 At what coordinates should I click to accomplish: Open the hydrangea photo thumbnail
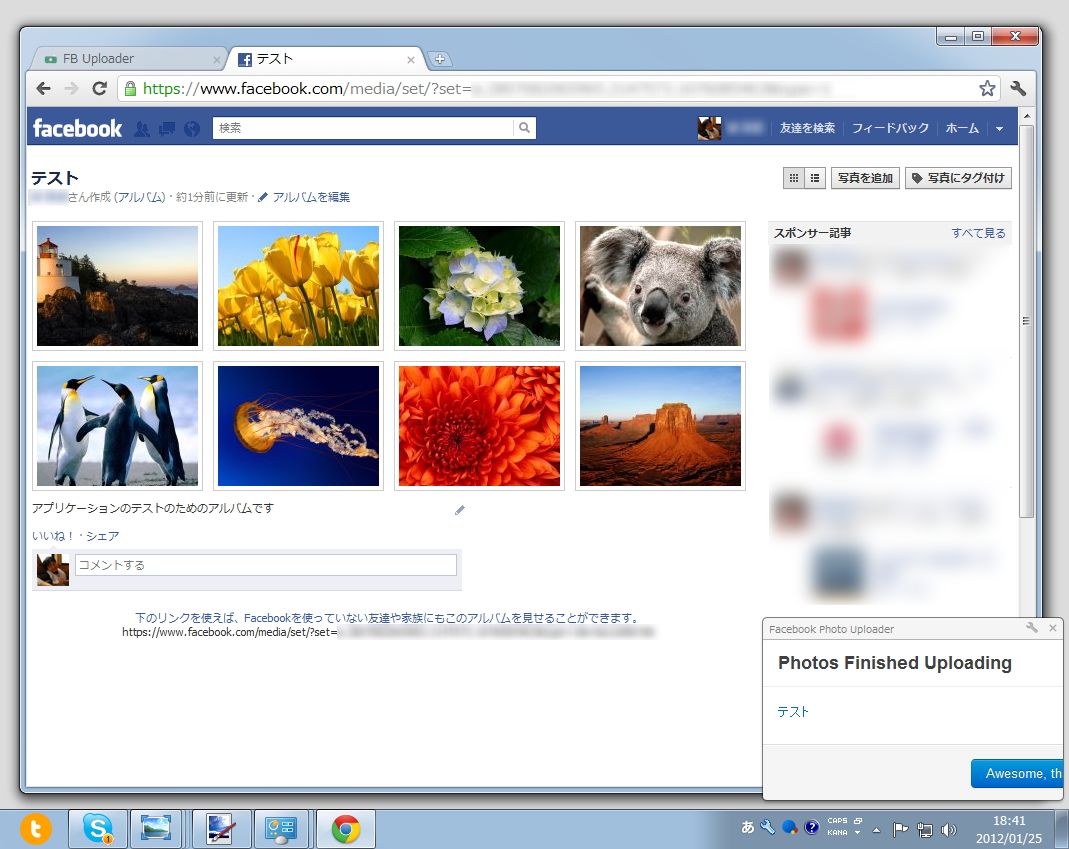(x=479, y=286)
